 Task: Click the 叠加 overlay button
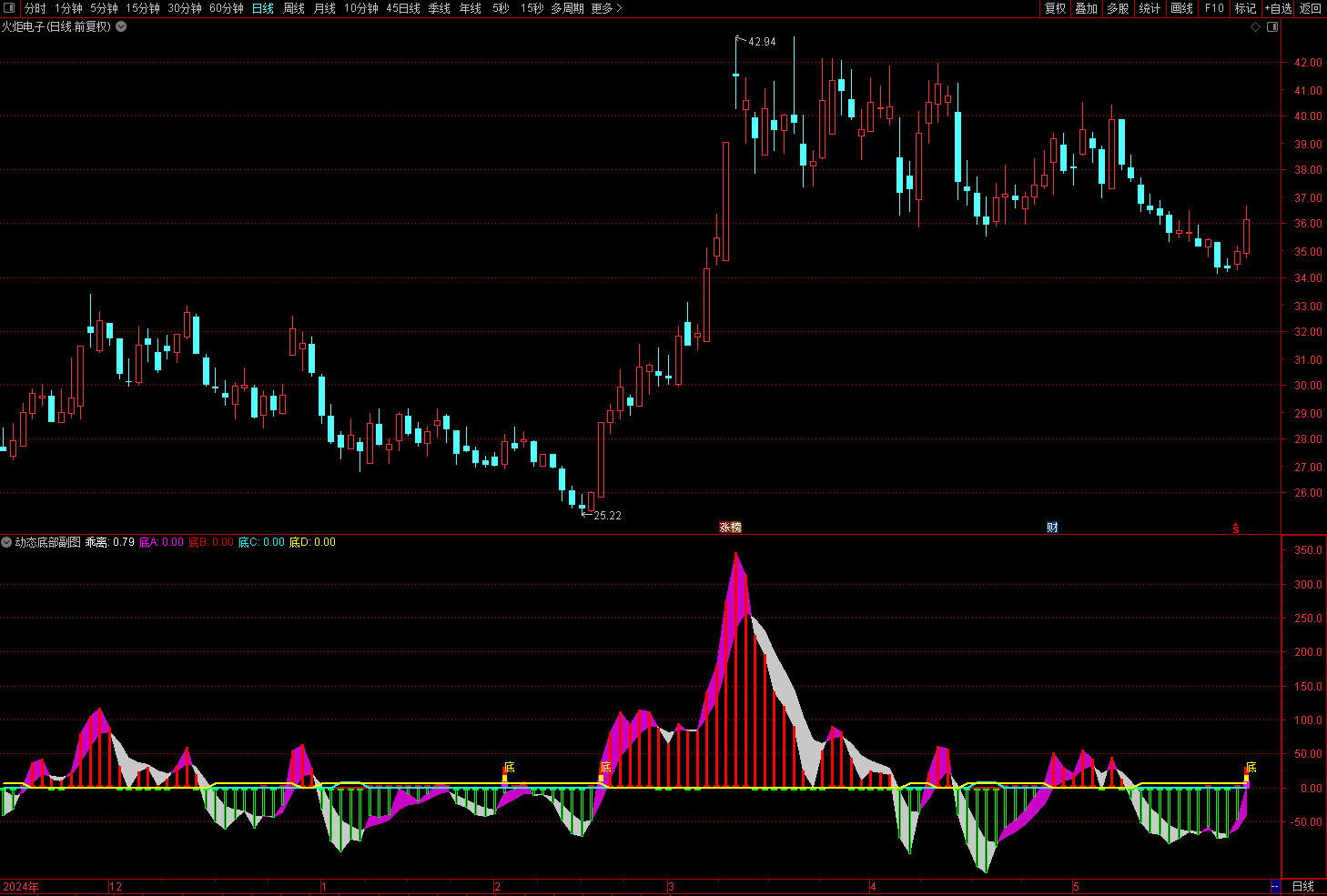[x=1086, y=8]
